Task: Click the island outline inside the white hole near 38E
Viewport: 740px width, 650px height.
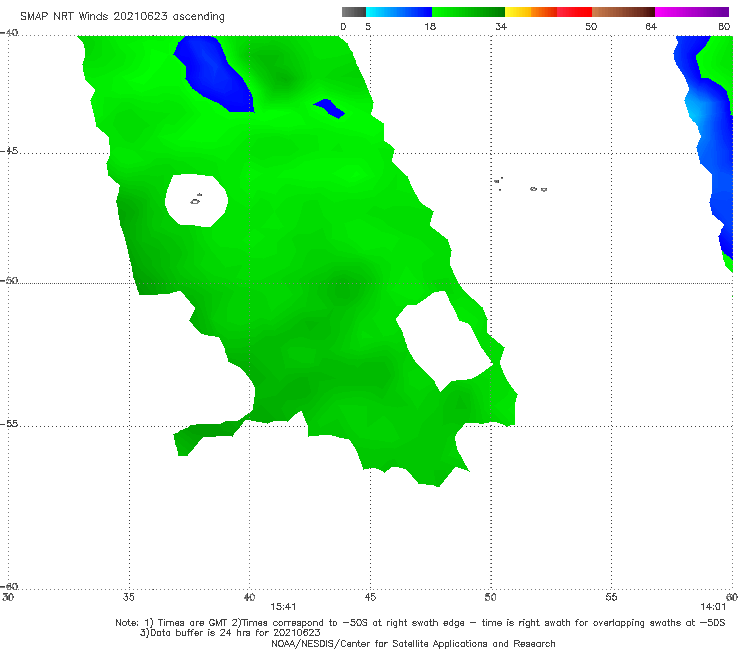Action: tap(196, 200)
